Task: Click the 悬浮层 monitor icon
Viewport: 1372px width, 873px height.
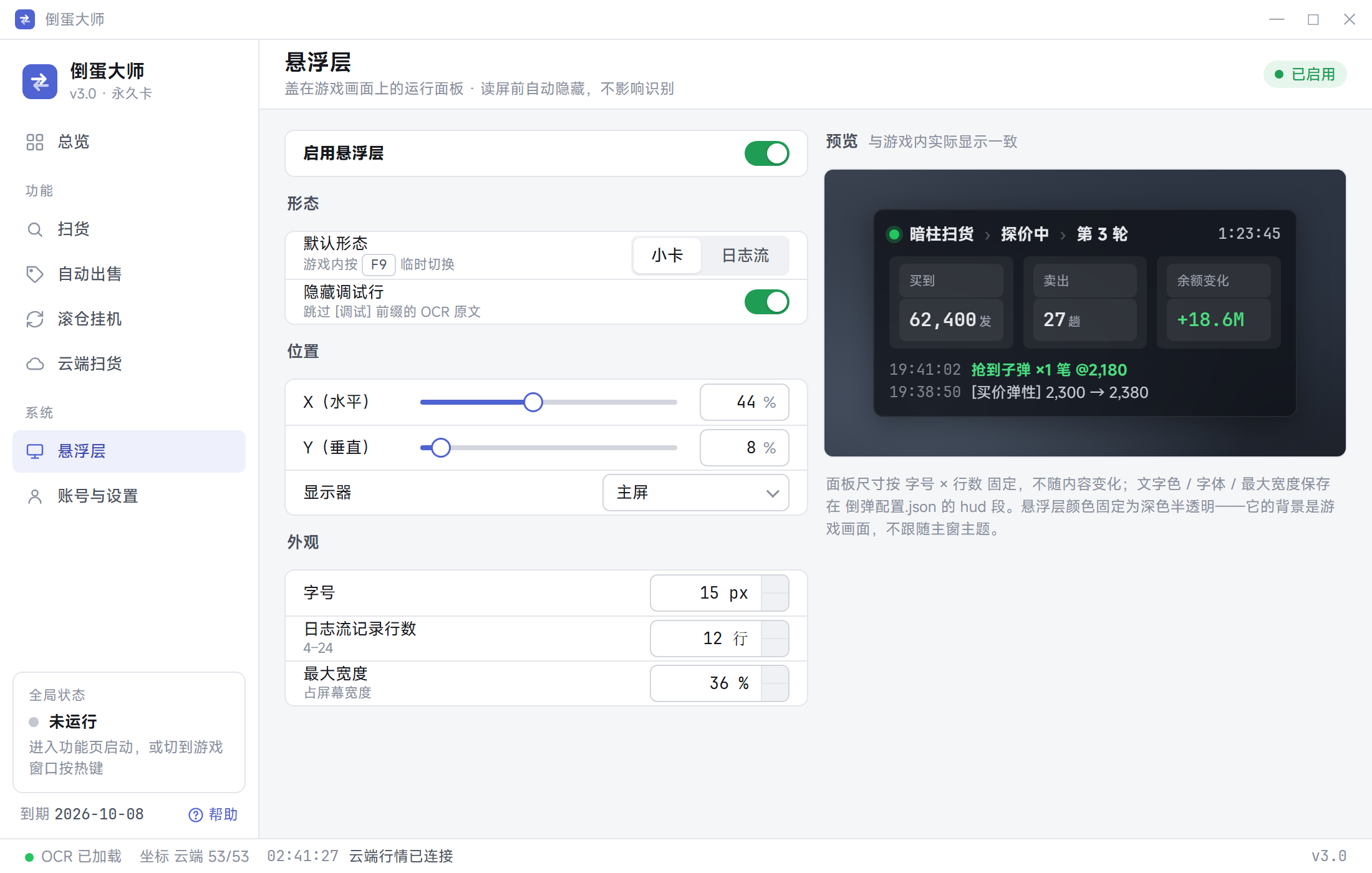Action: (35, 451)
